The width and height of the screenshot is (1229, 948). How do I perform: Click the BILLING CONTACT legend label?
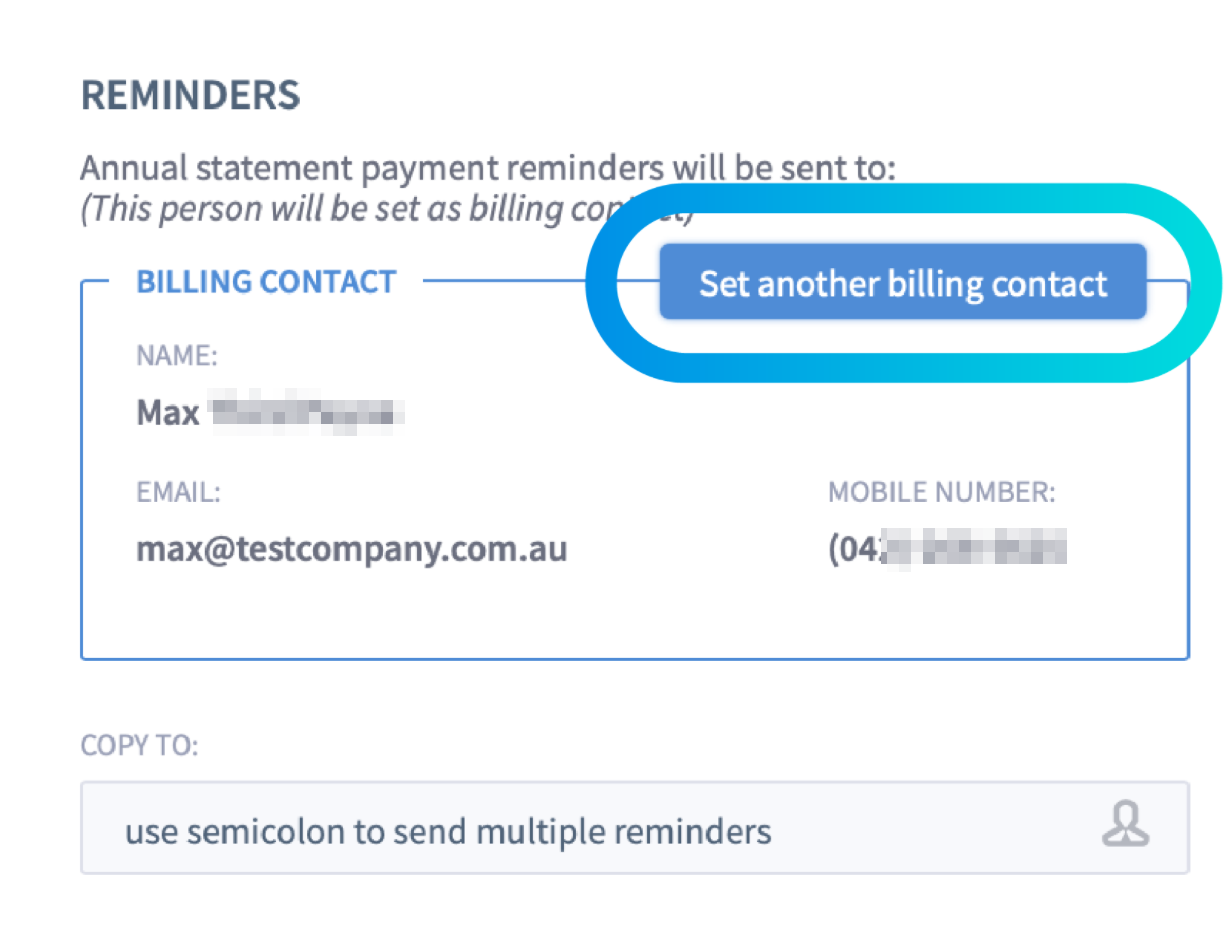266,282
